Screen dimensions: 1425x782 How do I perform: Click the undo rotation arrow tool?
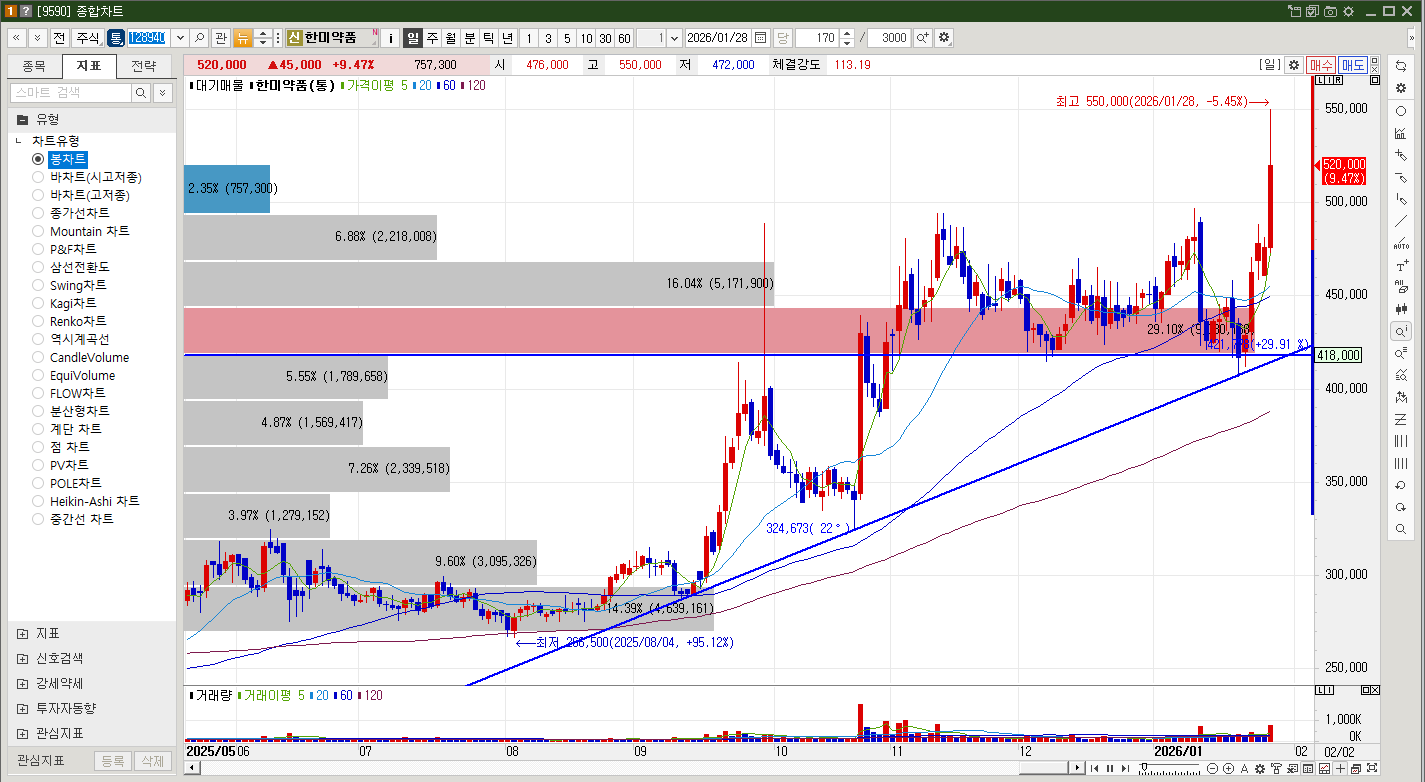(1400, 485)
